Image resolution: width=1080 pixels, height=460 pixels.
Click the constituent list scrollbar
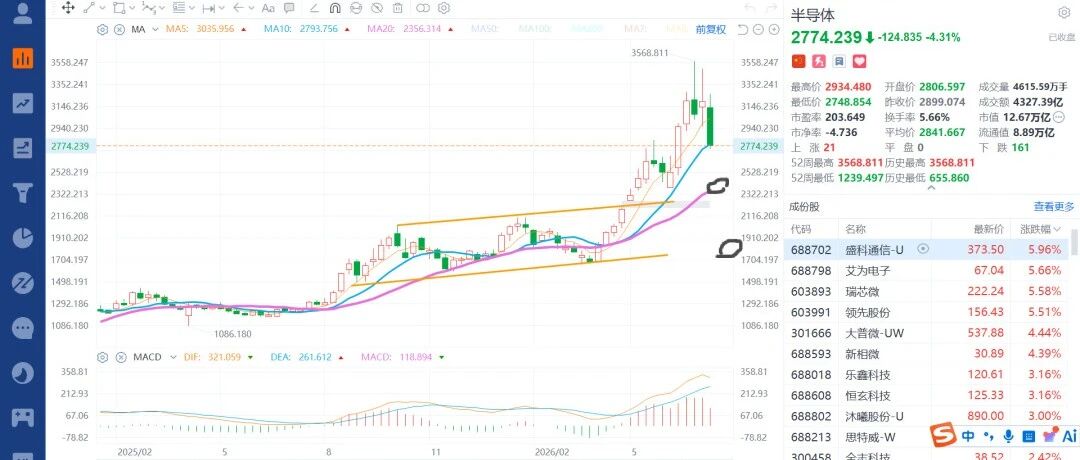coord(1074,244)
